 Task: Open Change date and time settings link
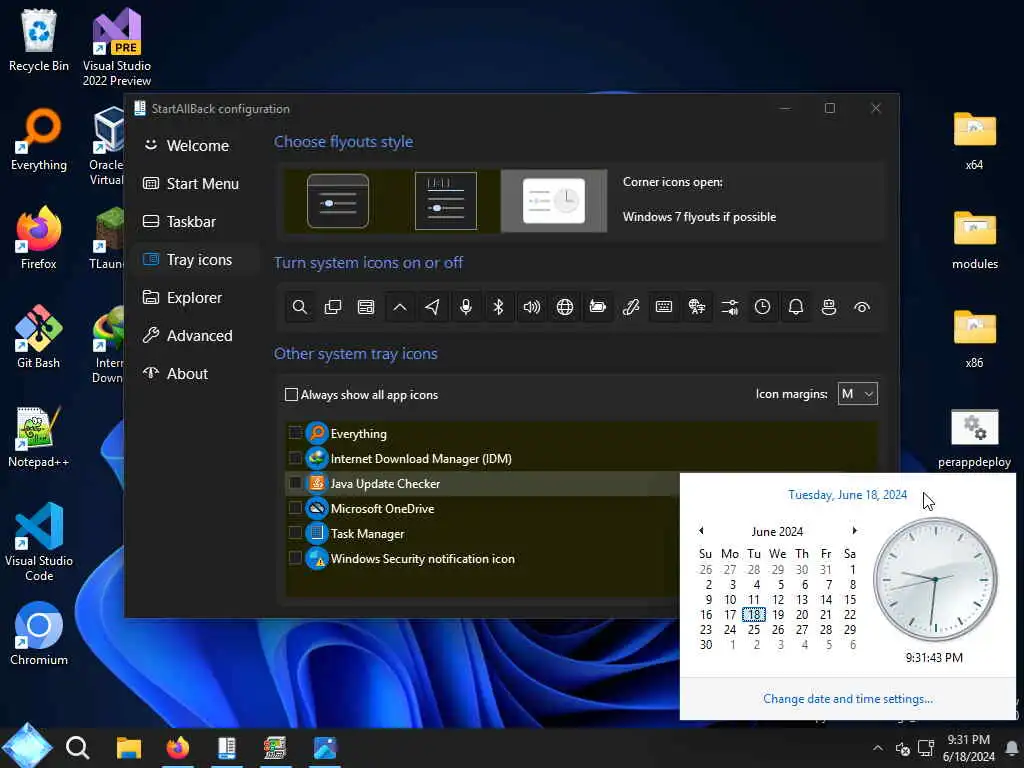pyautogui.click(x=848, y=699)
